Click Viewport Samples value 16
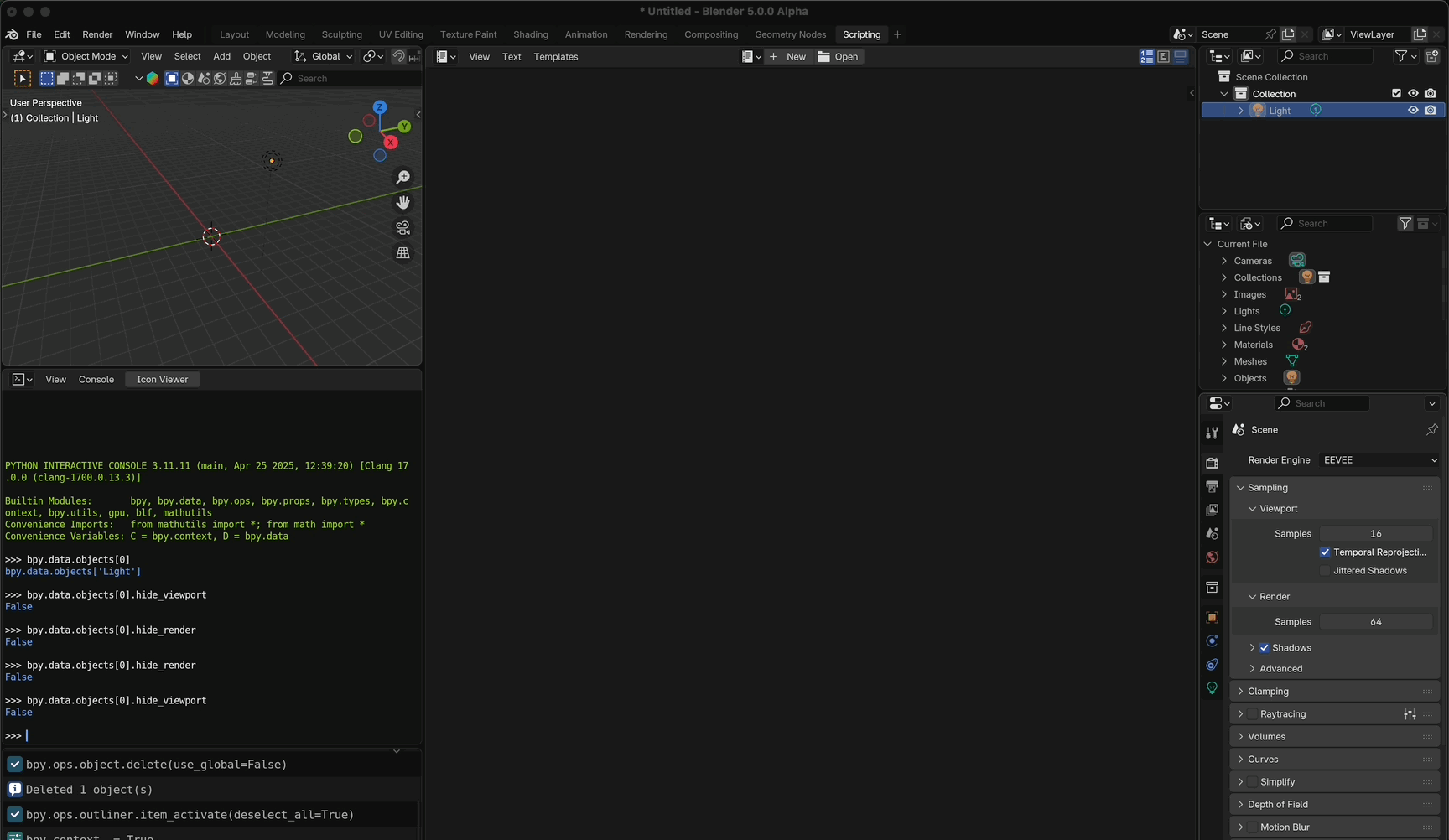This screenshot has height=840, width=1449. click(1376, 534)
